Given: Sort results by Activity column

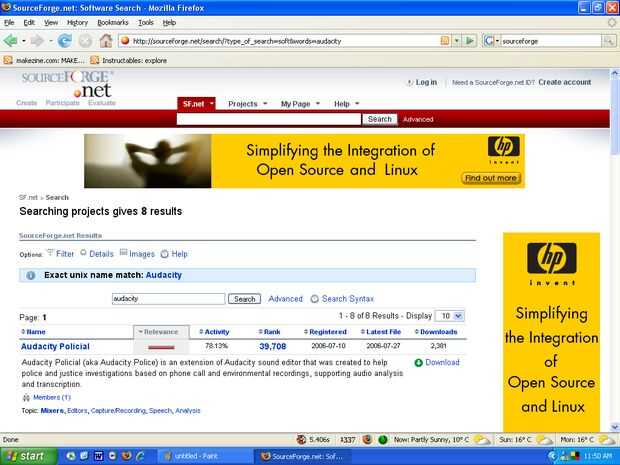Looking at the screenshot, I should click(214, 332).
